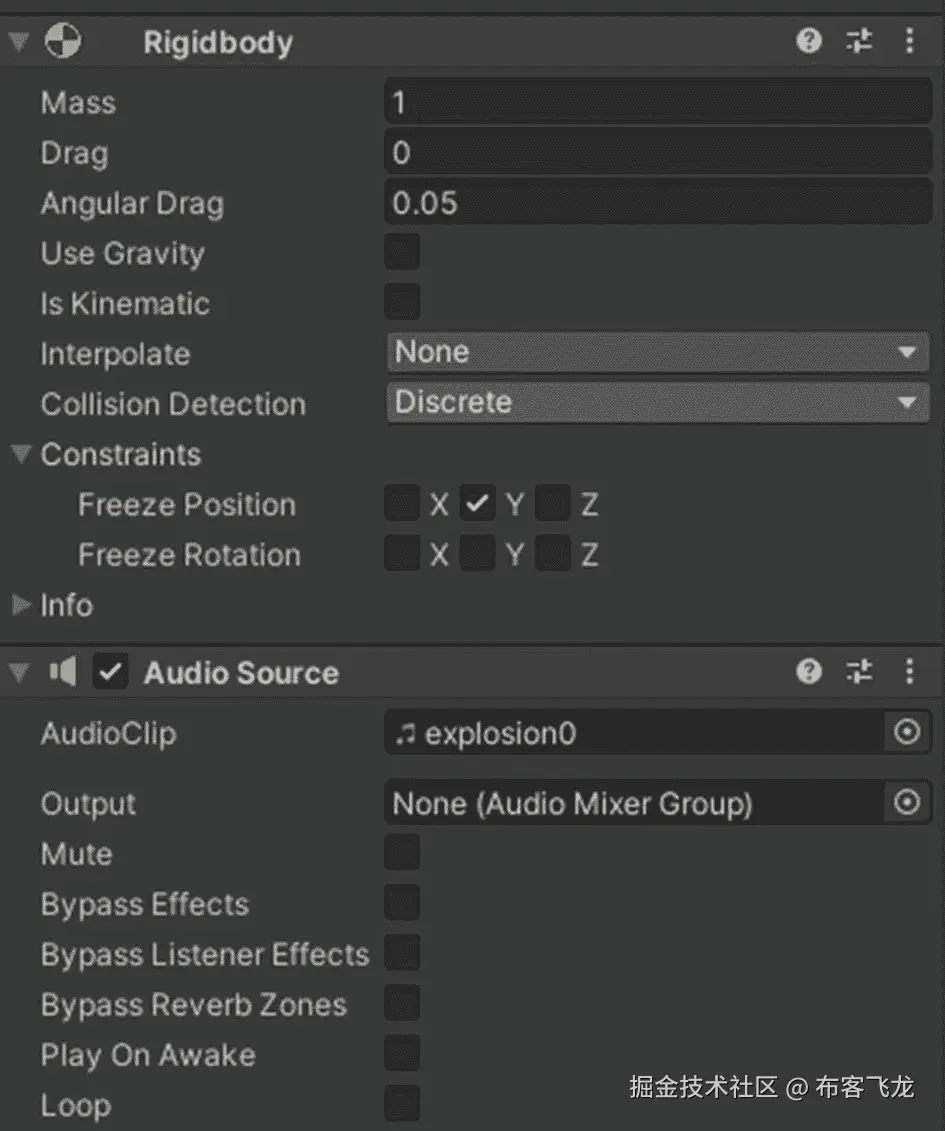The height and width of the screenshot is (1131, 945).
Task: Open the Output mixer group picker
Action: click(x=907, y=803)
